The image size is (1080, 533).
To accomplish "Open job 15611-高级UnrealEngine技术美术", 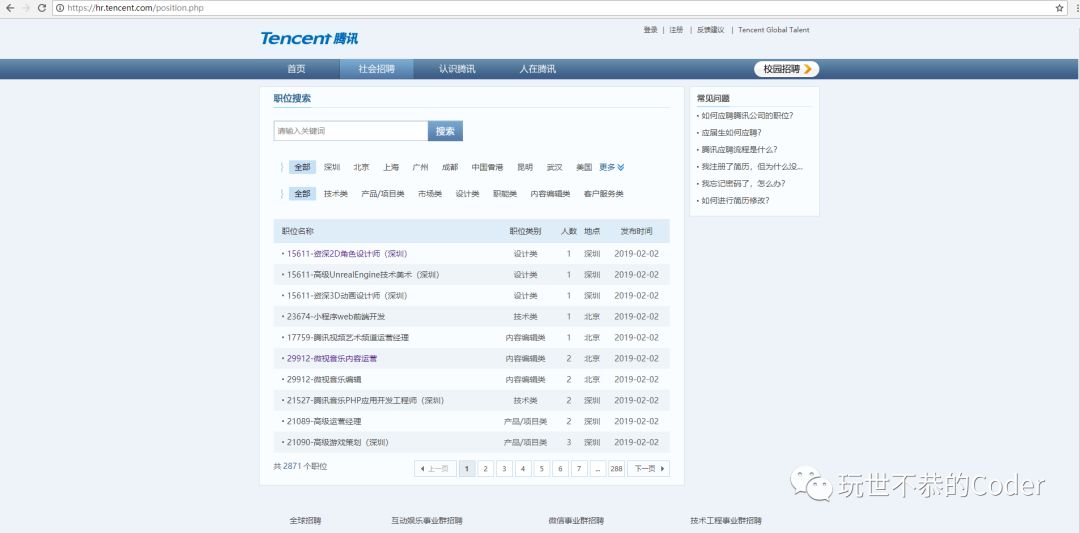I will click(363, 275).
